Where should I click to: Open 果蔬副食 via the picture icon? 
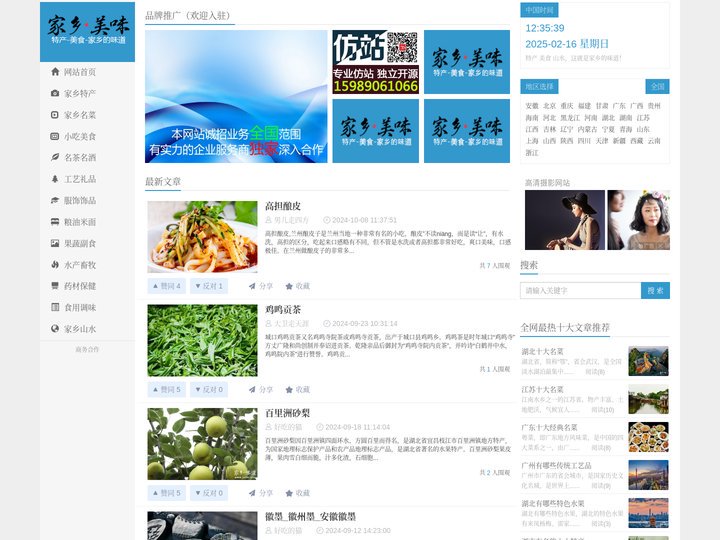pyautogui.click(x=55, y=243)
